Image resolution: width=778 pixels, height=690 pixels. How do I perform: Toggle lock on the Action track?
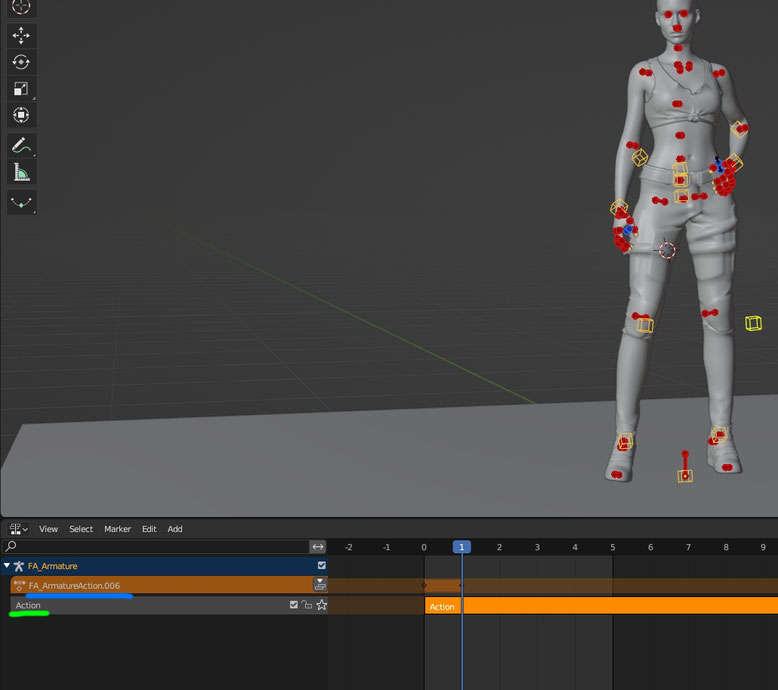point(307,605)
